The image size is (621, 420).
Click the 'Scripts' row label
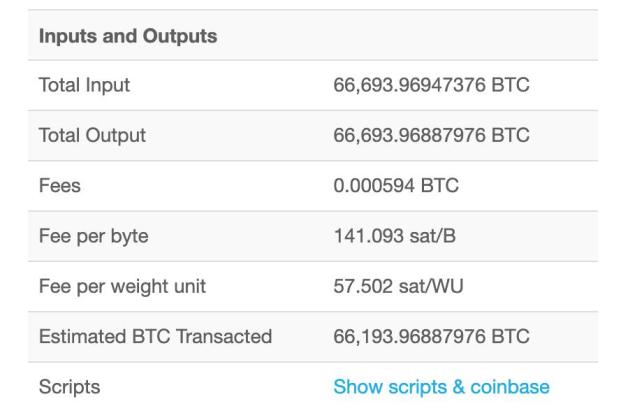(69, 386)
